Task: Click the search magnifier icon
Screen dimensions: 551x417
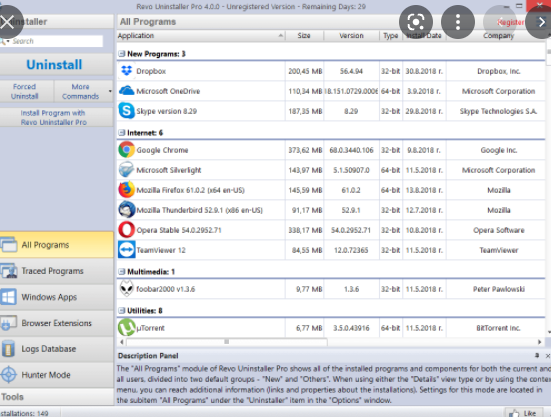Action: pos(4,41)
